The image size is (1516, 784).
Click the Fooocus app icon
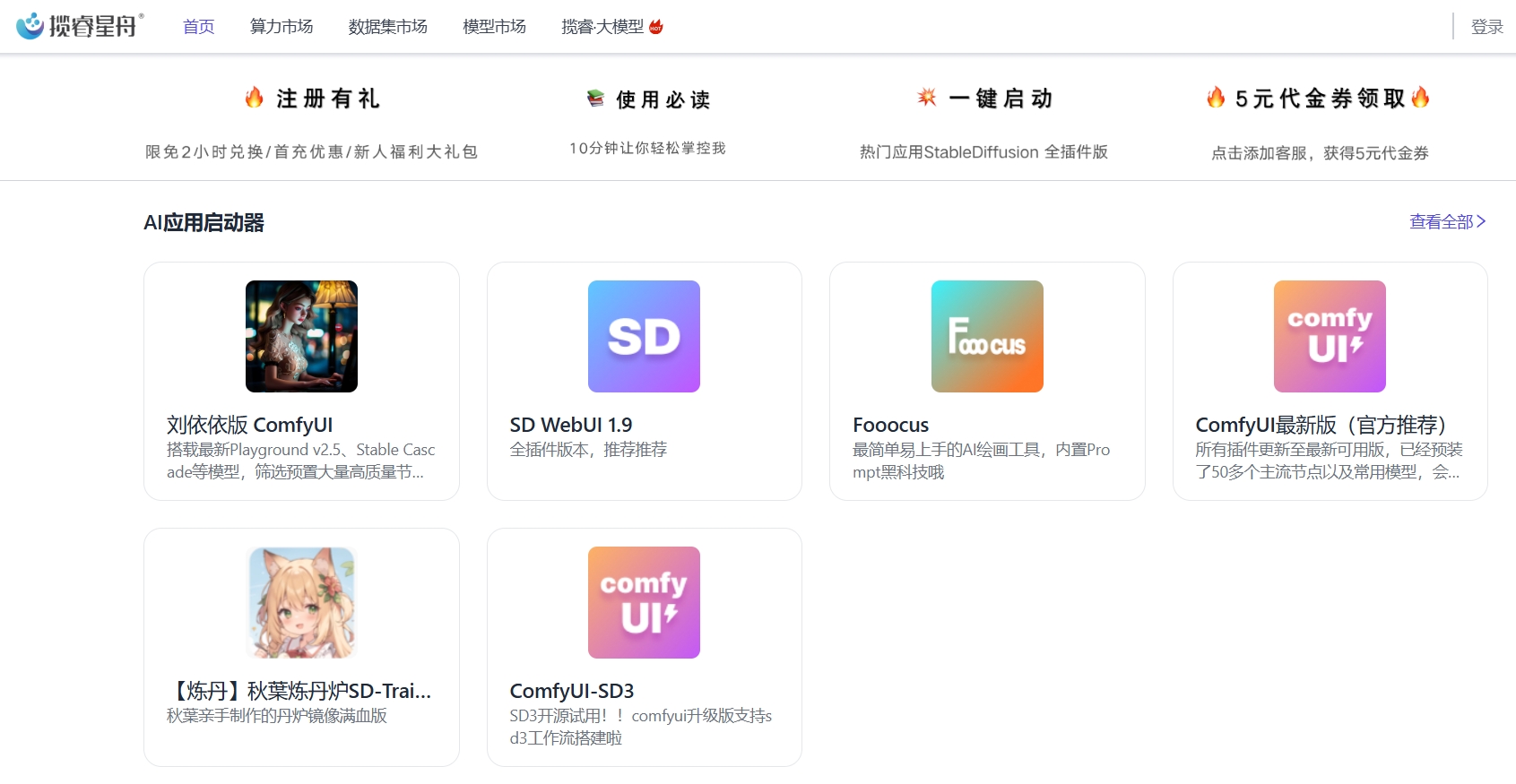(987, 336)
